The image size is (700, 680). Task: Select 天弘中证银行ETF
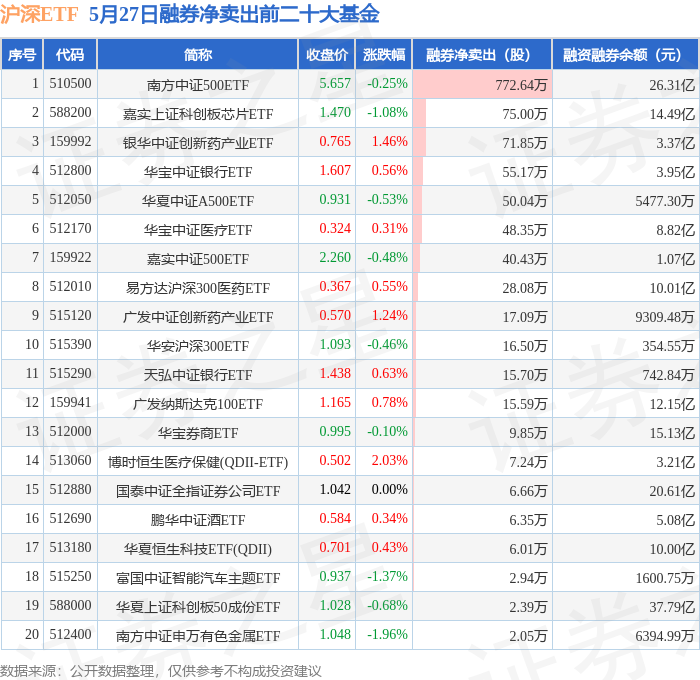(198, 375)
